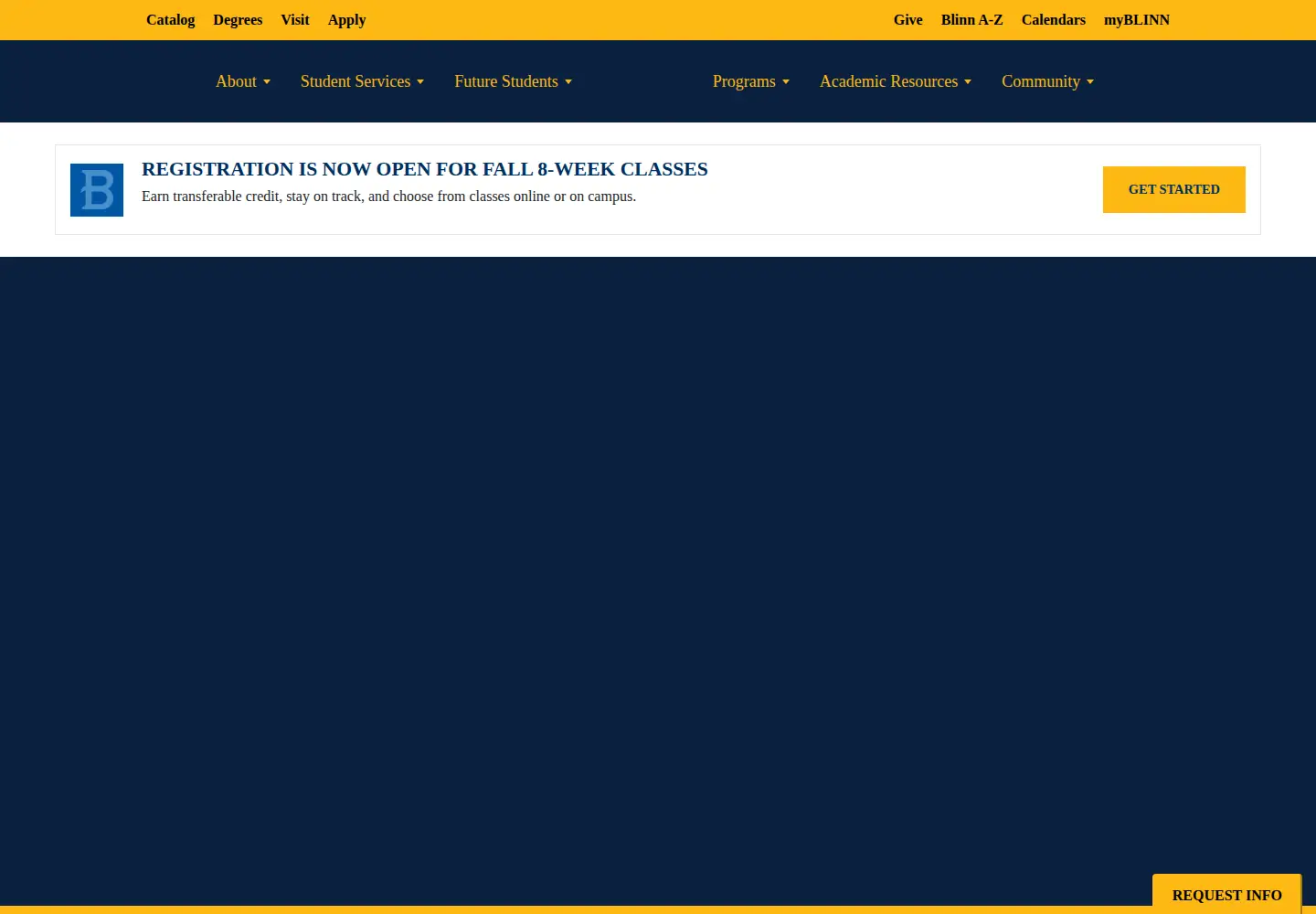Viewport: 1316px width, 914px height.
Task: Open the Give link
Action: 908,20
